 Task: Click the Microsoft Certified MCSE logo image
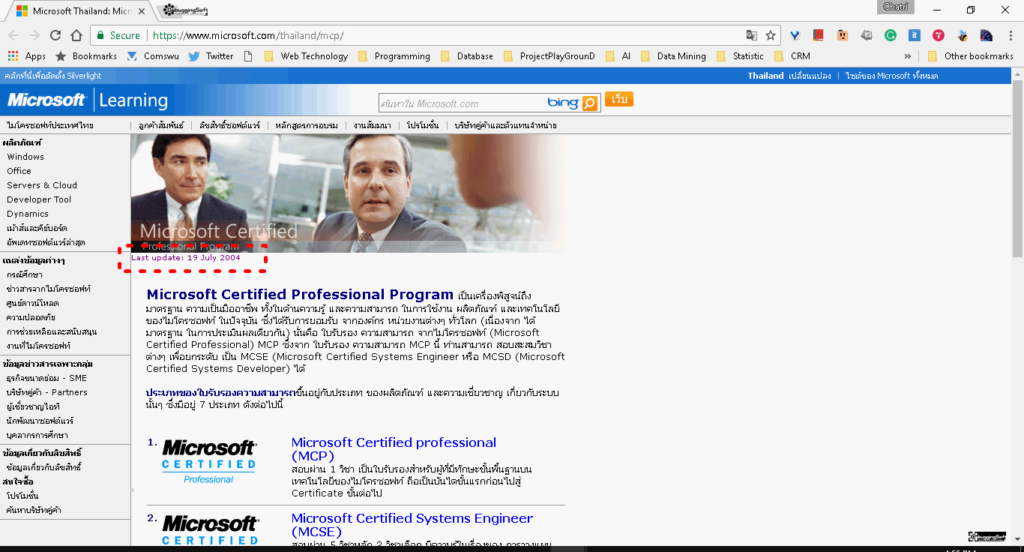209,529
